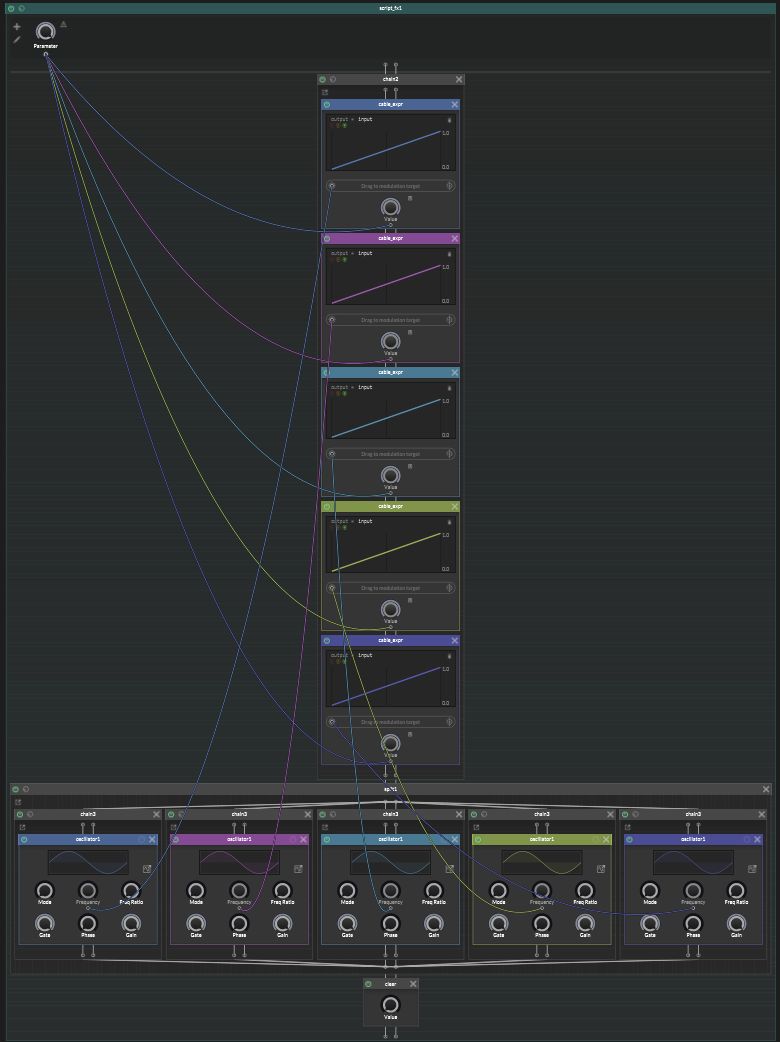Collapse the split container node
This screenshot has height=1042, width=780.
[x=26, y=789]
